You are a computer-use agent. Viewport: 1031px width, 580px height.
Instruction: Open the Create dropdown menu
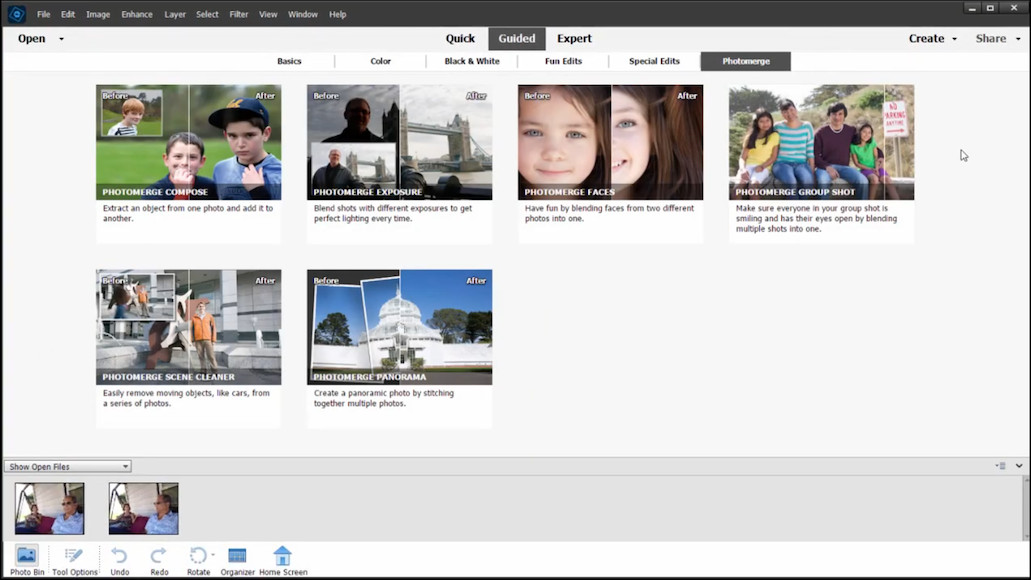point(932,39)
